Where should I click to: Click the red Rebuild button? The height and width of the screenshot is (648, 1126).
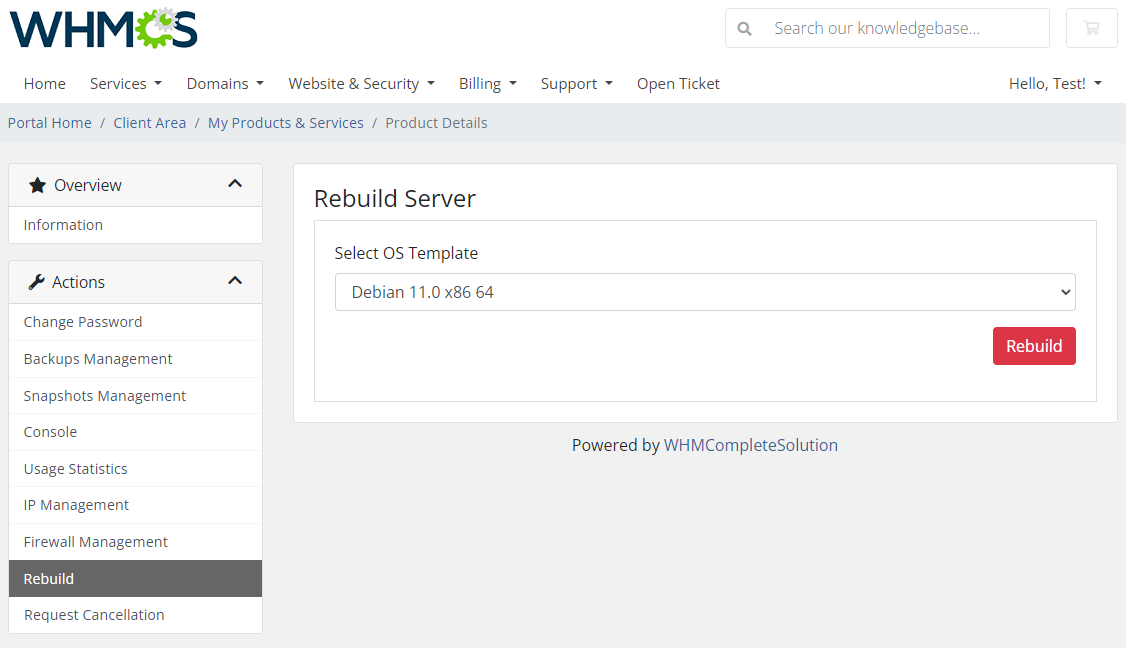coord(1034,345)
